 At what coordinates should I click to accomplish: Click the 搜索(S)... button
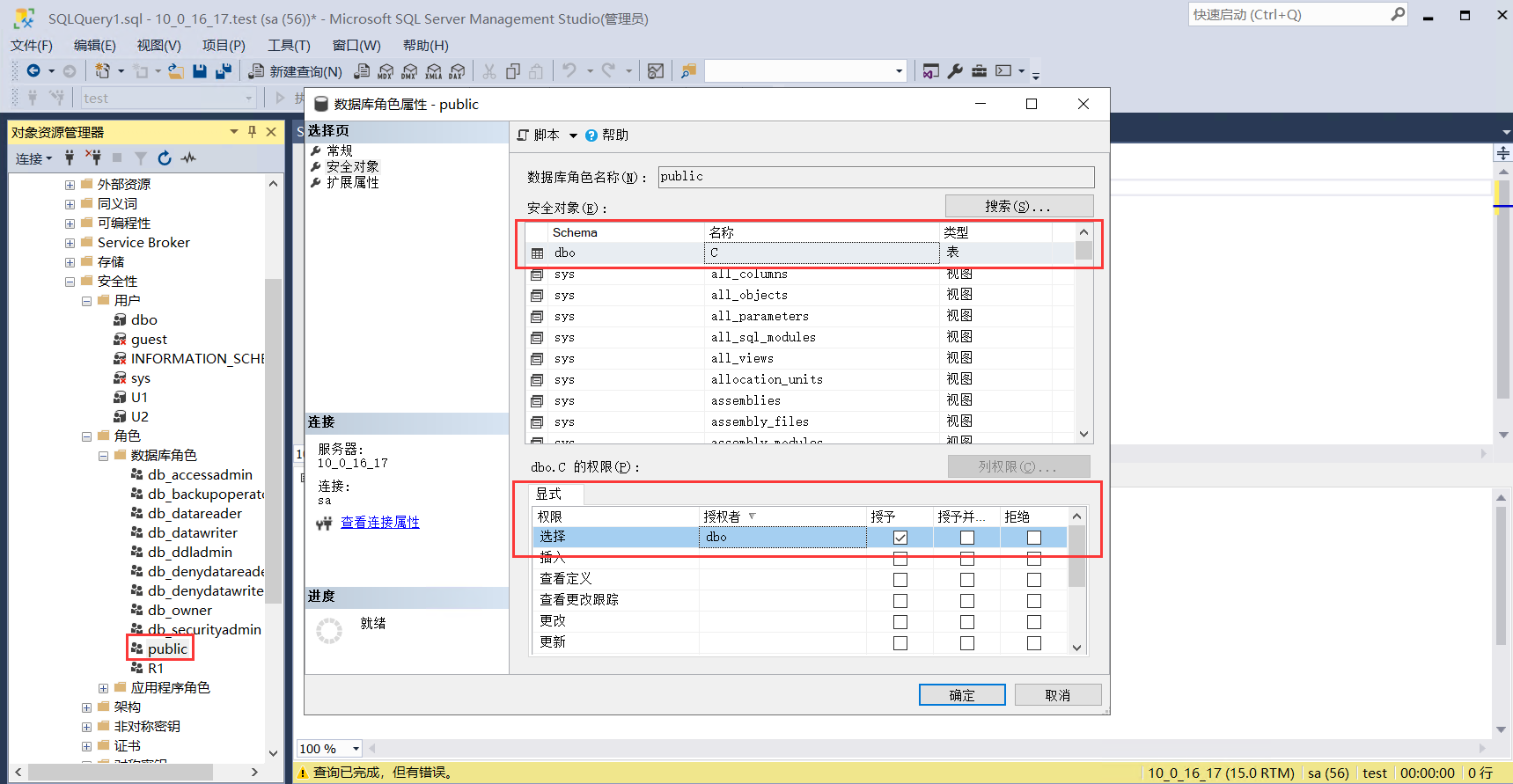pyautogui.click(x=1019, y=206)
